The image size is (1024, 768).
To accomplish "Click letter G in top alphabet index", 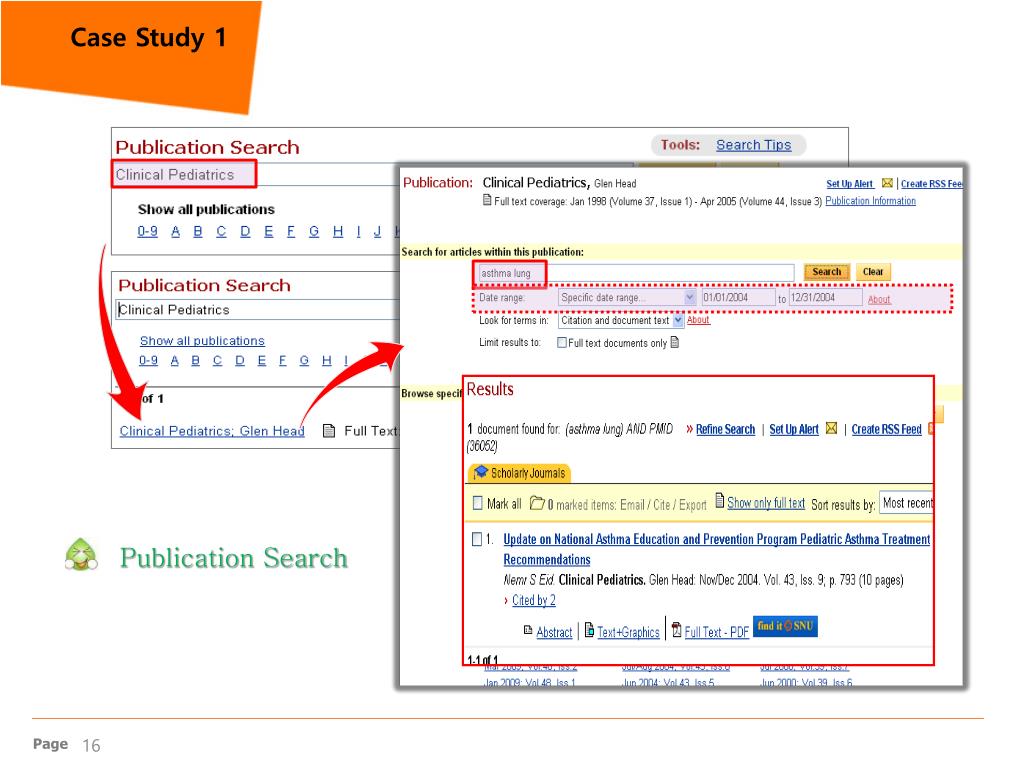I will pos(314,231).
